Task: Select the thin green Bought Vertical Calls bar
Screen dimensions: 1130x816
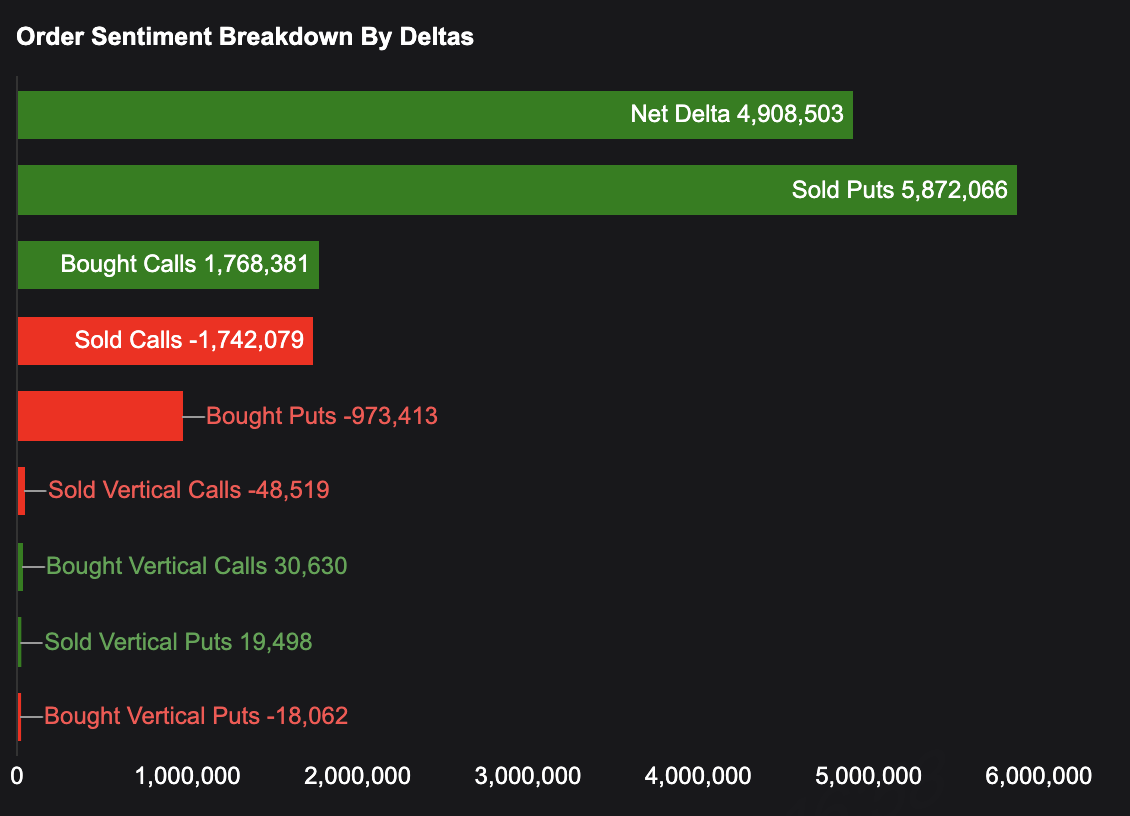Action: [x=20, y=566]
